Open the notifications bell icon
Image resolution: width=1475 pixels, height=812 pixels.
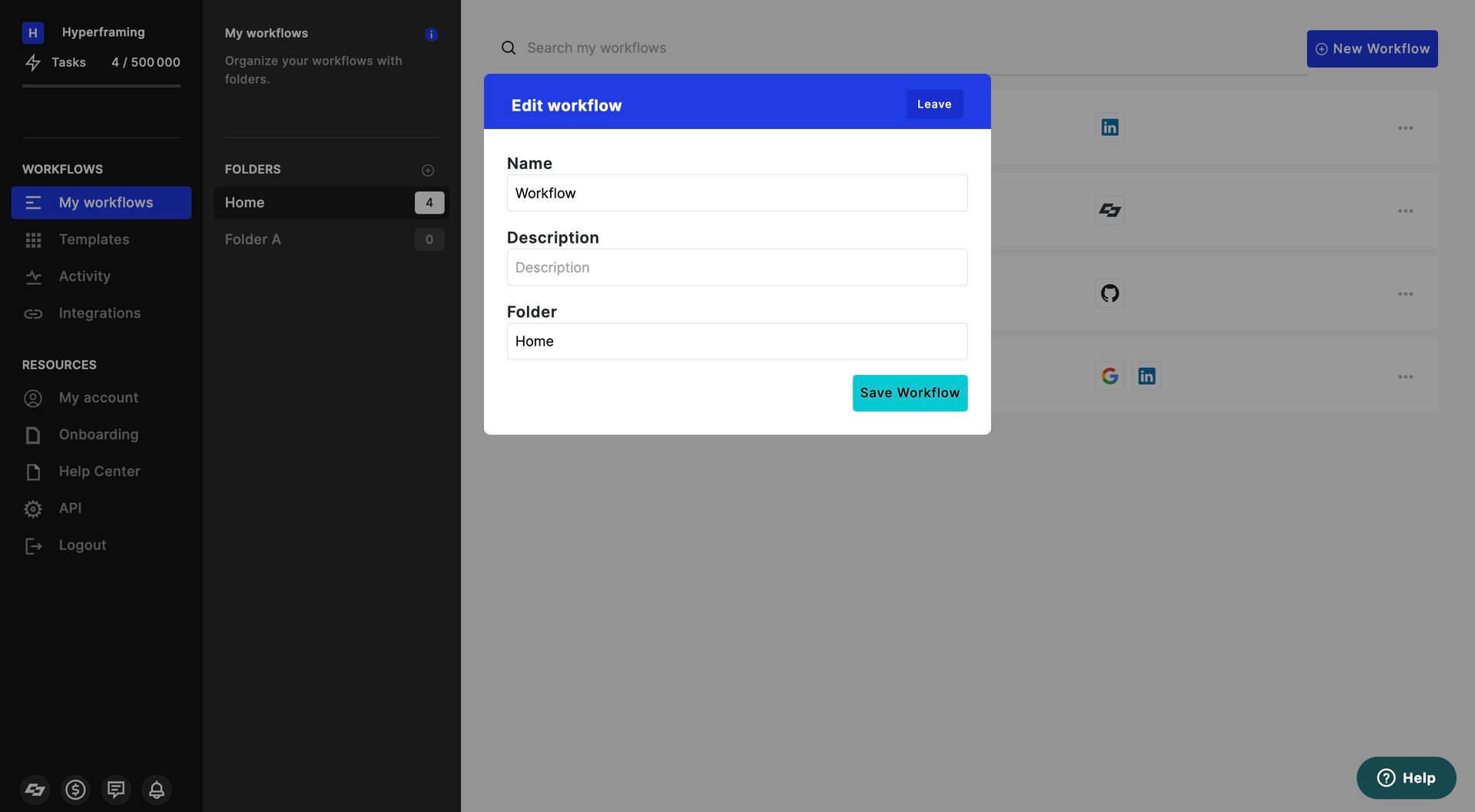pos(157,789)
